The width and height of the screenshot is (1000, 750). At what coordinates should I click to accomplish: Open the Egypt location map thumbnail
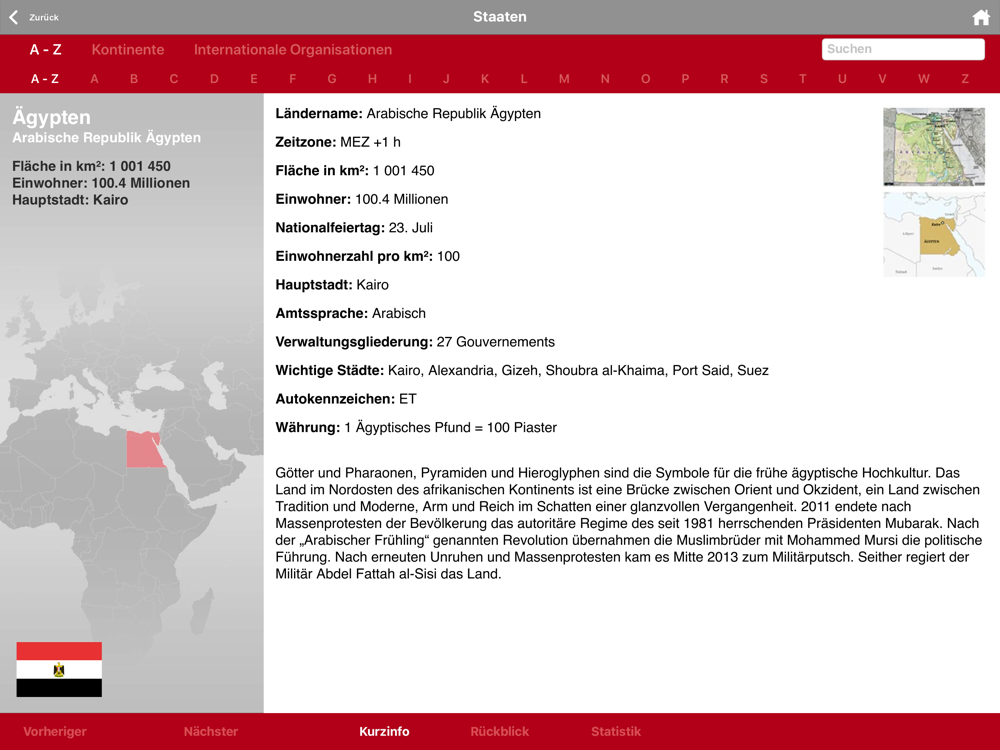[x=934, y=235]
